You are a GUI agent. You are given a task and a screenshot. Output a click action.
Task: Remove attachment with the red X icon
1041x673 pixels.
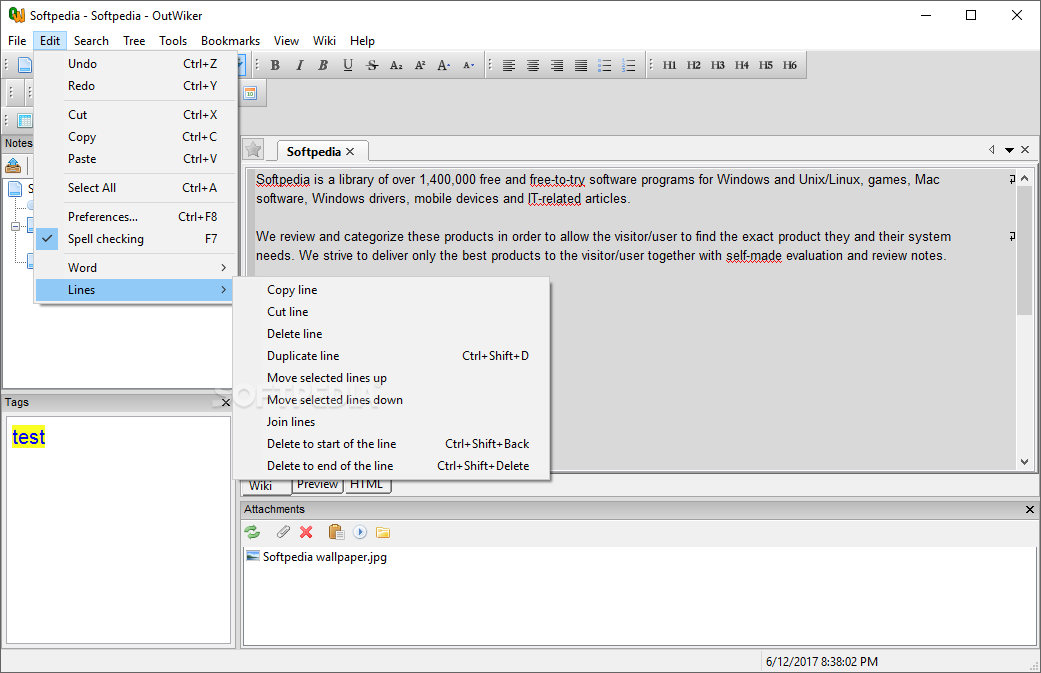pyautogui.click(x=306, y=532)
